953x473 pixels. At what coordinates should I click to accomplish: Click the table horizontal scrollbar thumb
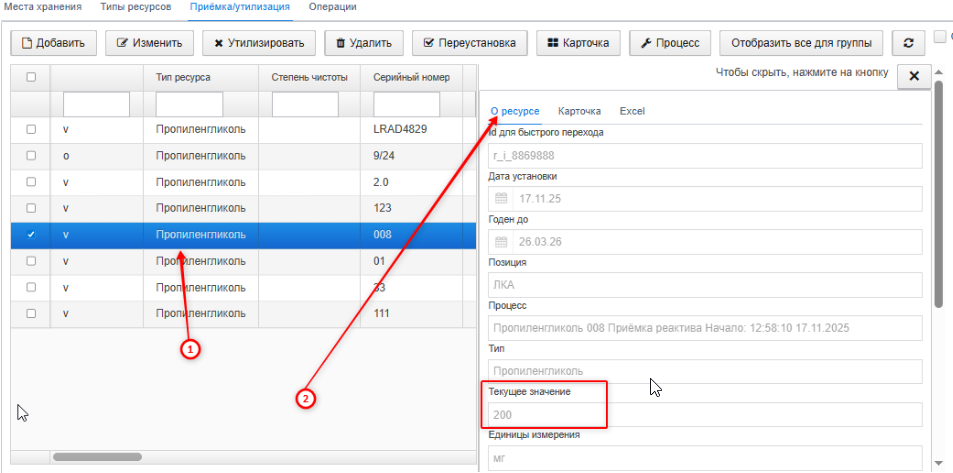[x=97, y=456]
